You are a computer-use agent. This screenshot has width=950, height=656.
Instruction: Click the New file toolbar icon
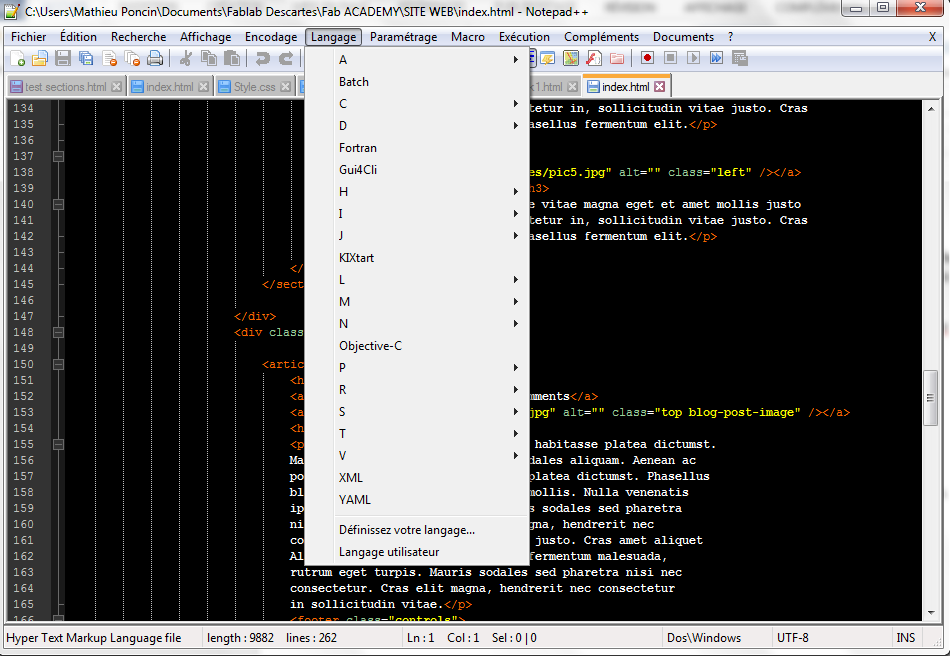pyautogui.click(x=18, y=58)
